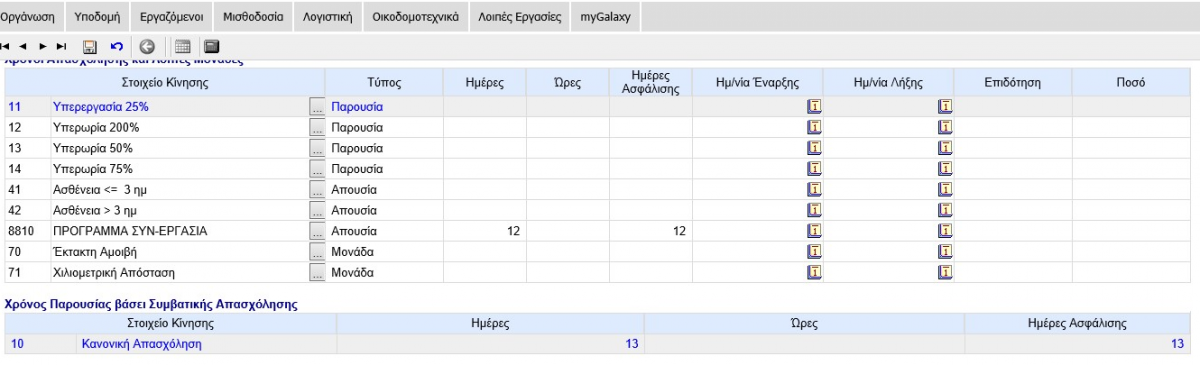This screenshot has width=1200, height=365.
Task: Click the blue undo arrow icon
Action: tap(117, 46)
